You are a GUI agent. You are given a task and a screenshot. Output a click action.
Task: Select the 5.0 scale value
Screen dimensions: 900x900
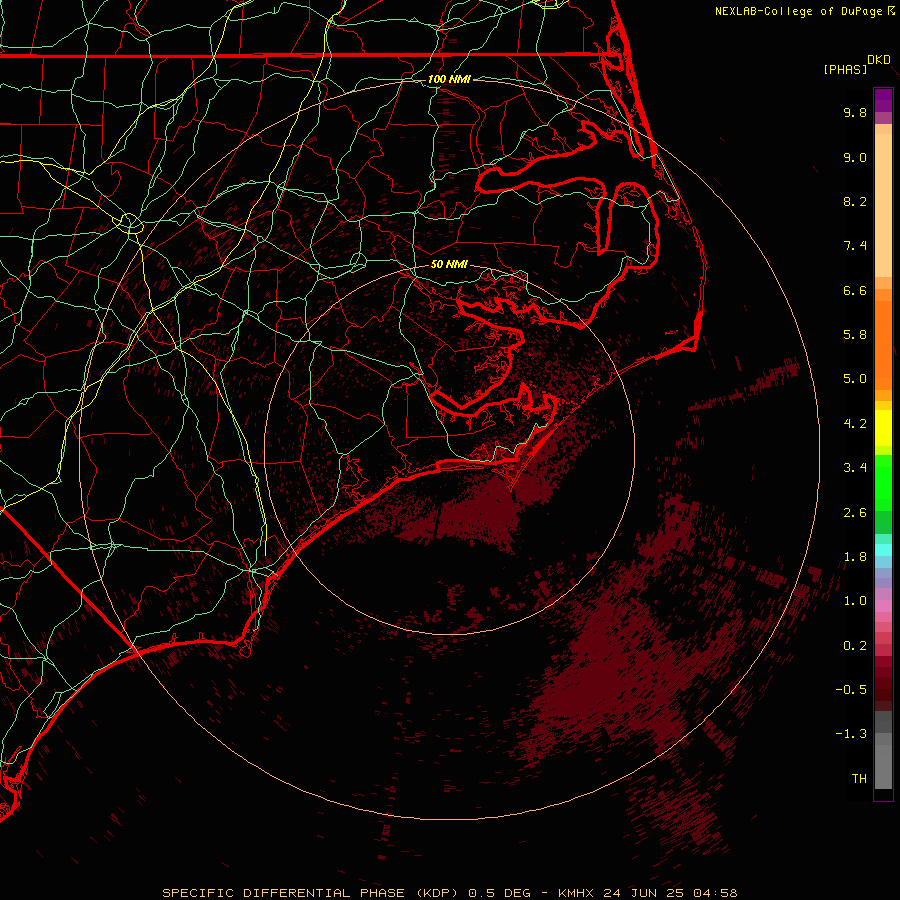(x=855, y=379)
